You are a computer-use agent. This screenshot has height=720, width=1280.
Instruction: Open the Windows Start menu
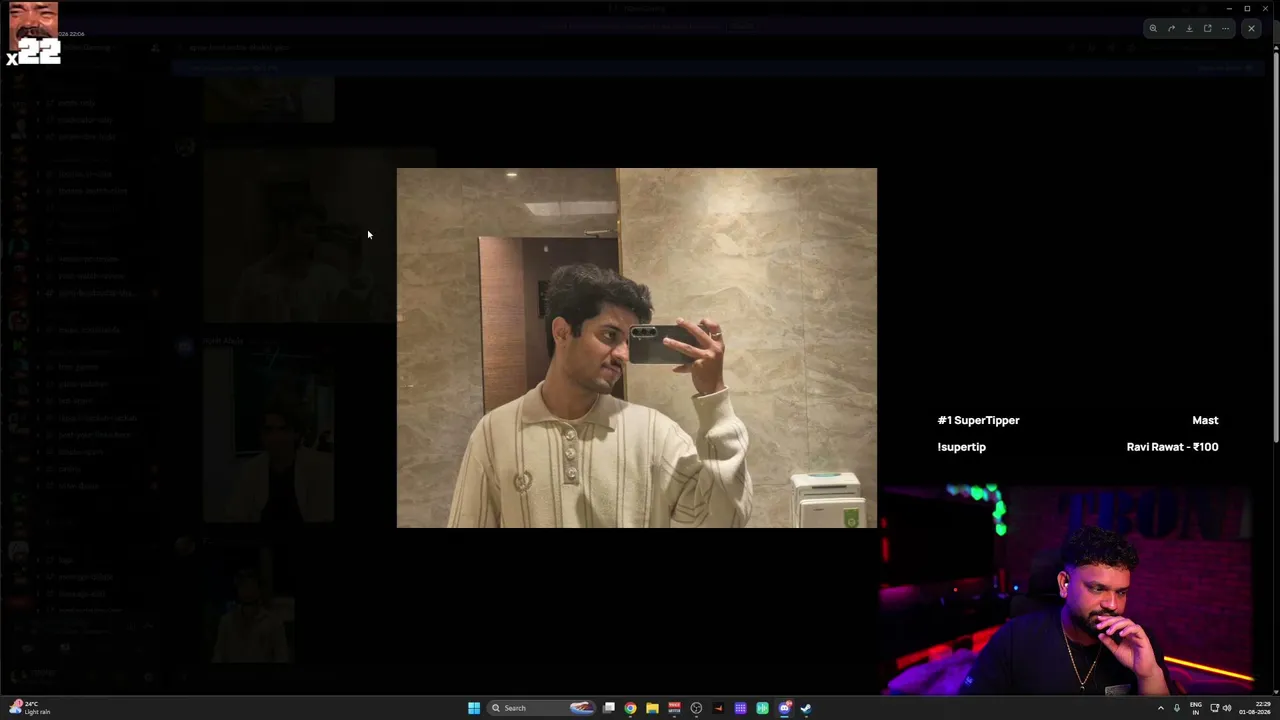click(x=474, y=708)
